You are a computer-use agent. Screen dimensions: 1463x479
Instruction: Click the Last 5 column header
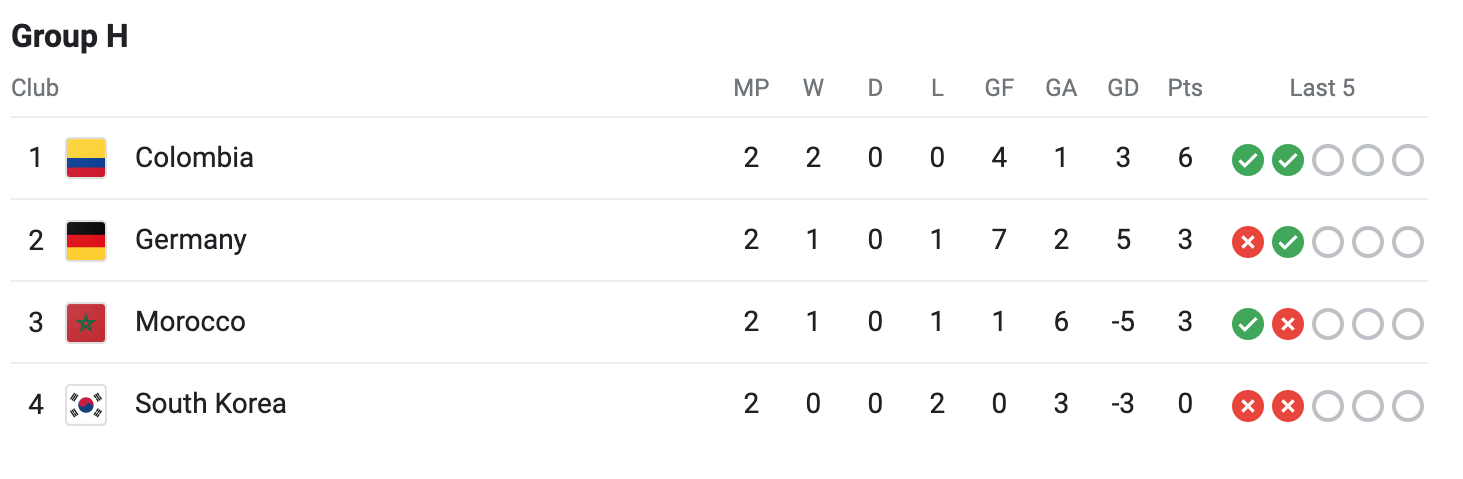click(x=1321, y=88)
